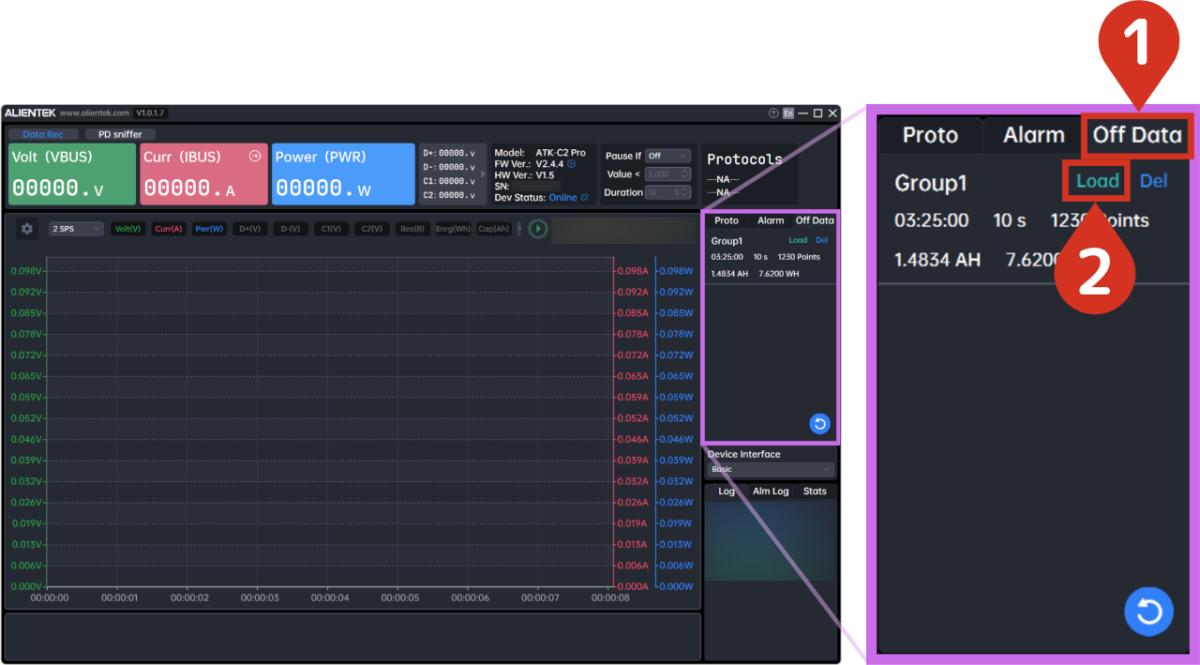Select the Alarm tab in zoomed panel
1200x665 pixels.
[1033, 135]
